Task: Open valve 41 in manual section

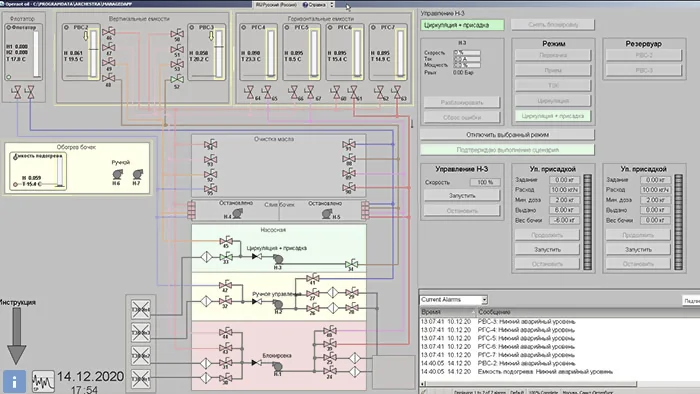Action: coord(312,278)
